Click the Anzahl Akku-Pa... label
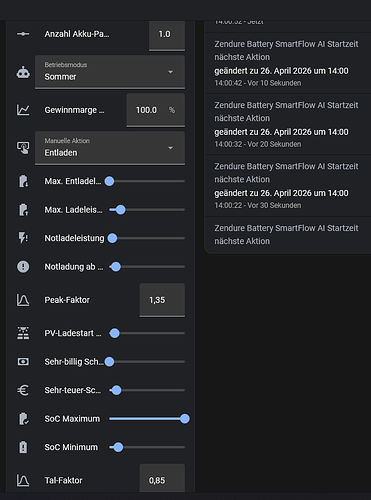Viewport: 371px width, 500px height. (x=77, y=34)
